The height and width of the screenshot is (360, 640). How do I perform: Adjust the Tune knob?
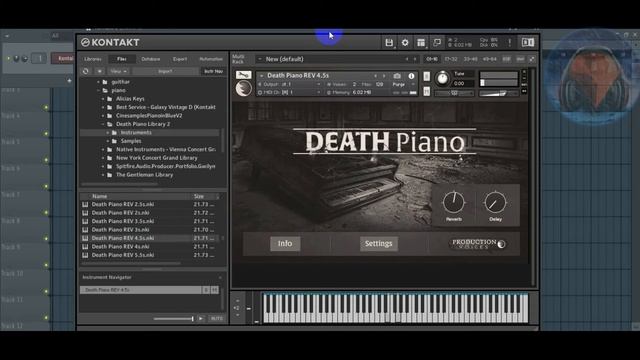point(442,78)
